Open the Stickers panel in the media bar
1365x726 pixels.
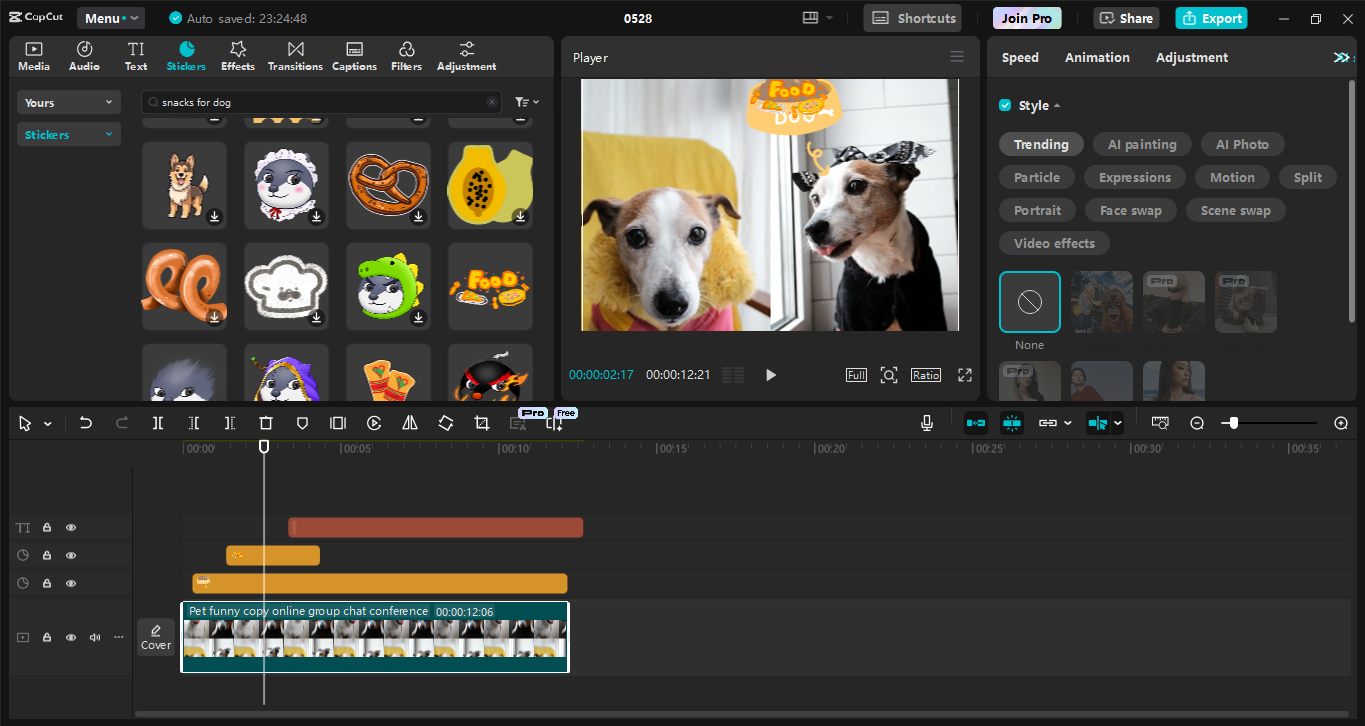(x=186, y=55)
